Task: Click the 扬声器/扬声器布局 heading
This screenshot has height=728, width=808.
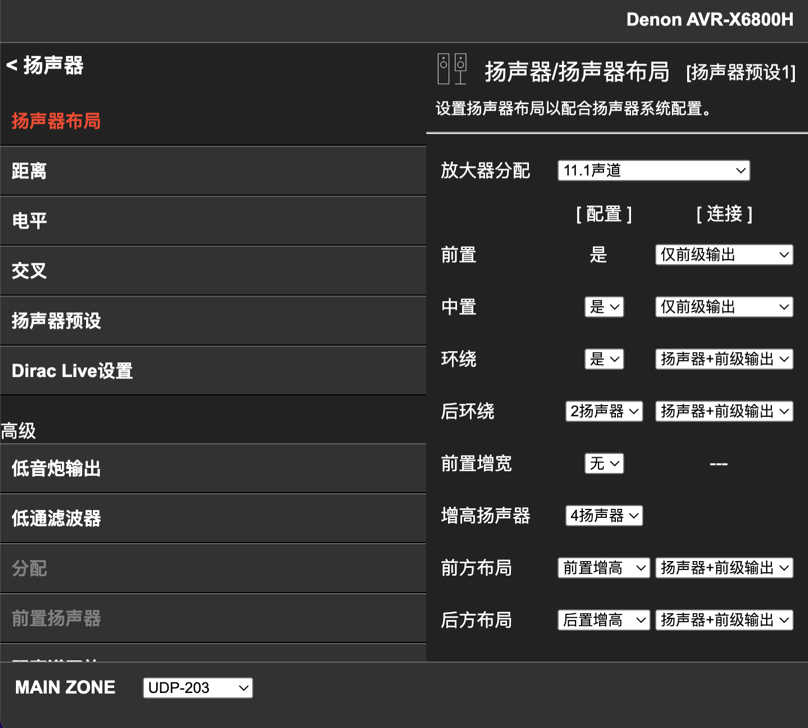Action: [x=577, y=72]
